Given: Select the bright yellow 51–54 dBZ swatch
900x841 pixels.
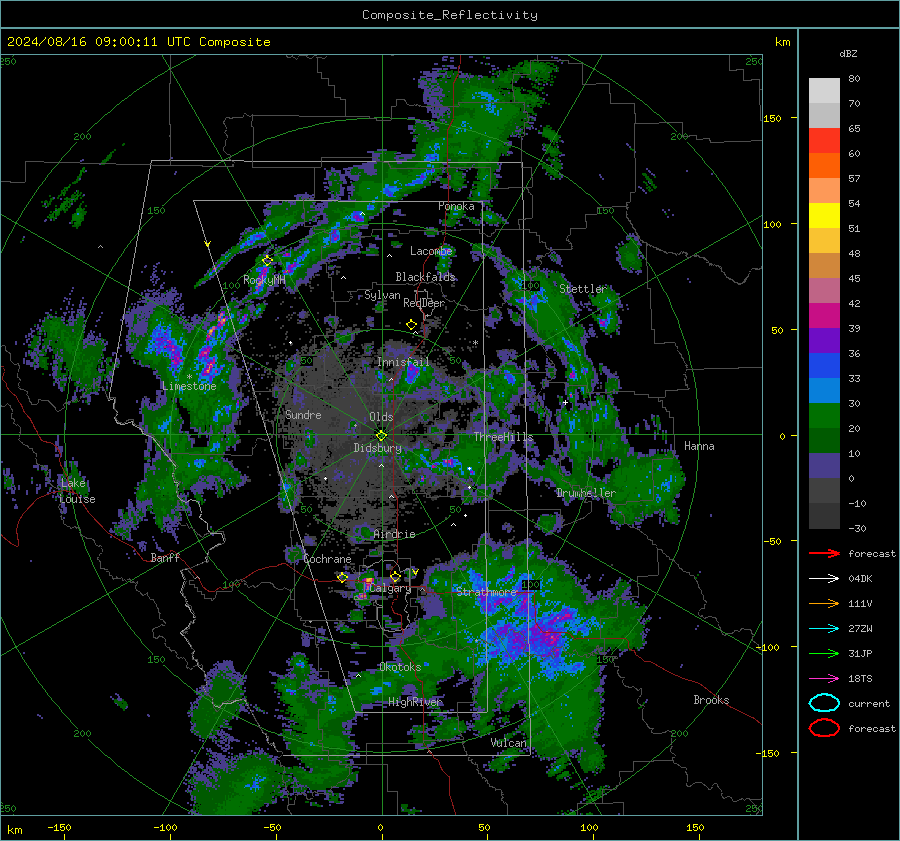Looking at the screenshot, I should point(824,216).
